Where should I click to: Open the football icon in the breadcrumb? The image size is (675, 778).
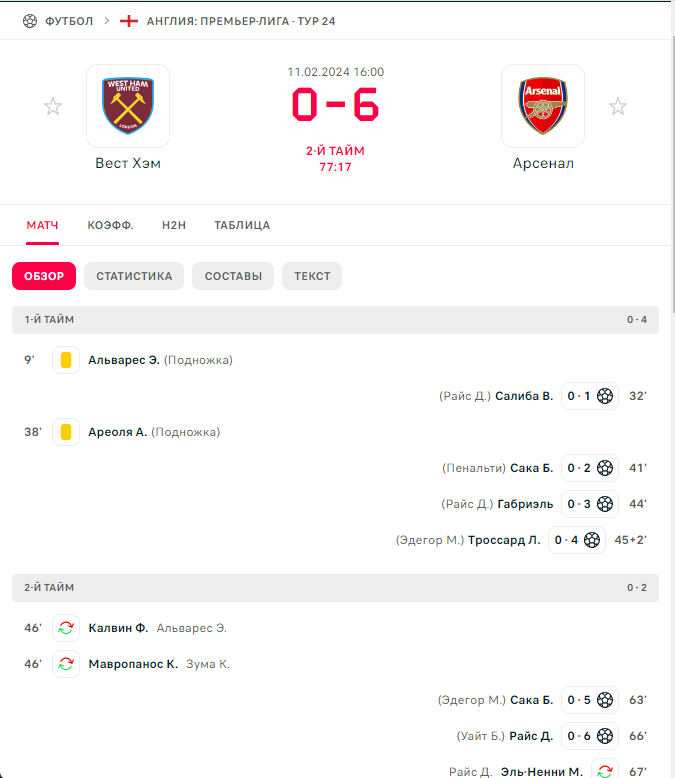[x=30, y=21]
